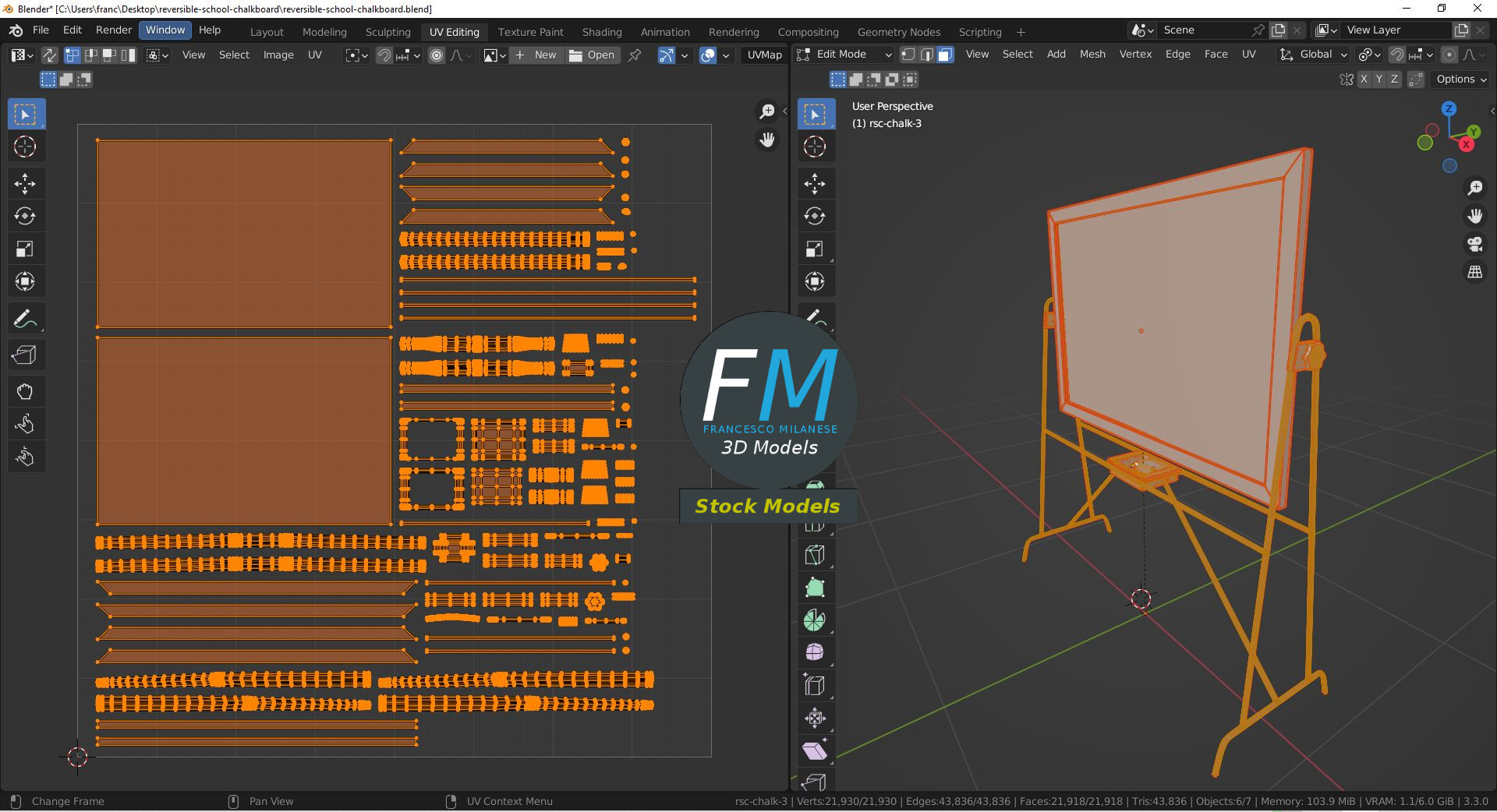
Task: Click the Scene name field
Action: (x=1205, y=30)
